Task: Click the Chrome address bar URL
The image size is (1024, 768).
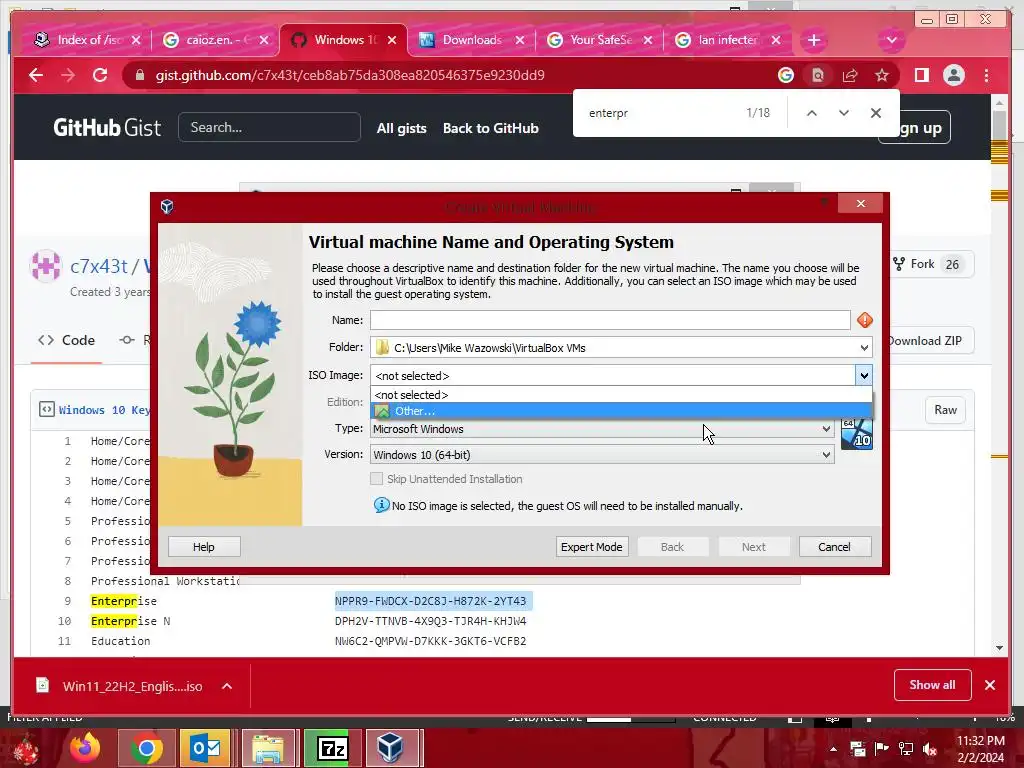Action: [x=350, y=76]
